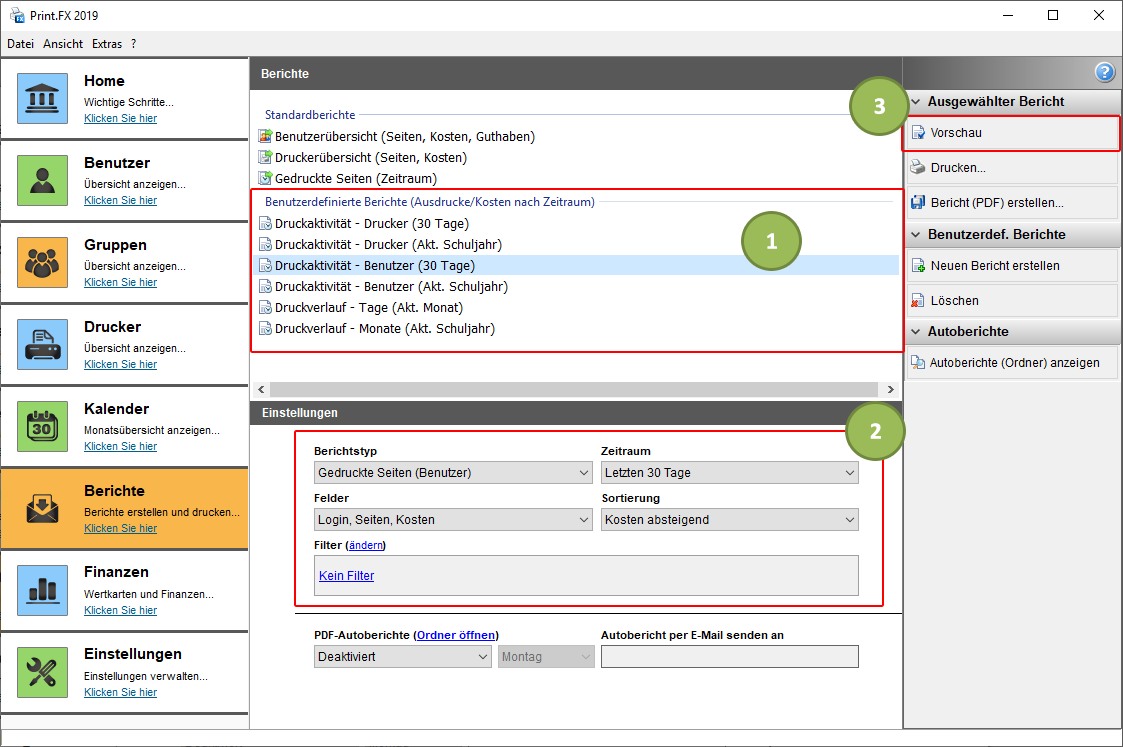Click the horizontal scrollbar right arrow
This screenshot has width=1123, height=747.
(x=890, y=389)
